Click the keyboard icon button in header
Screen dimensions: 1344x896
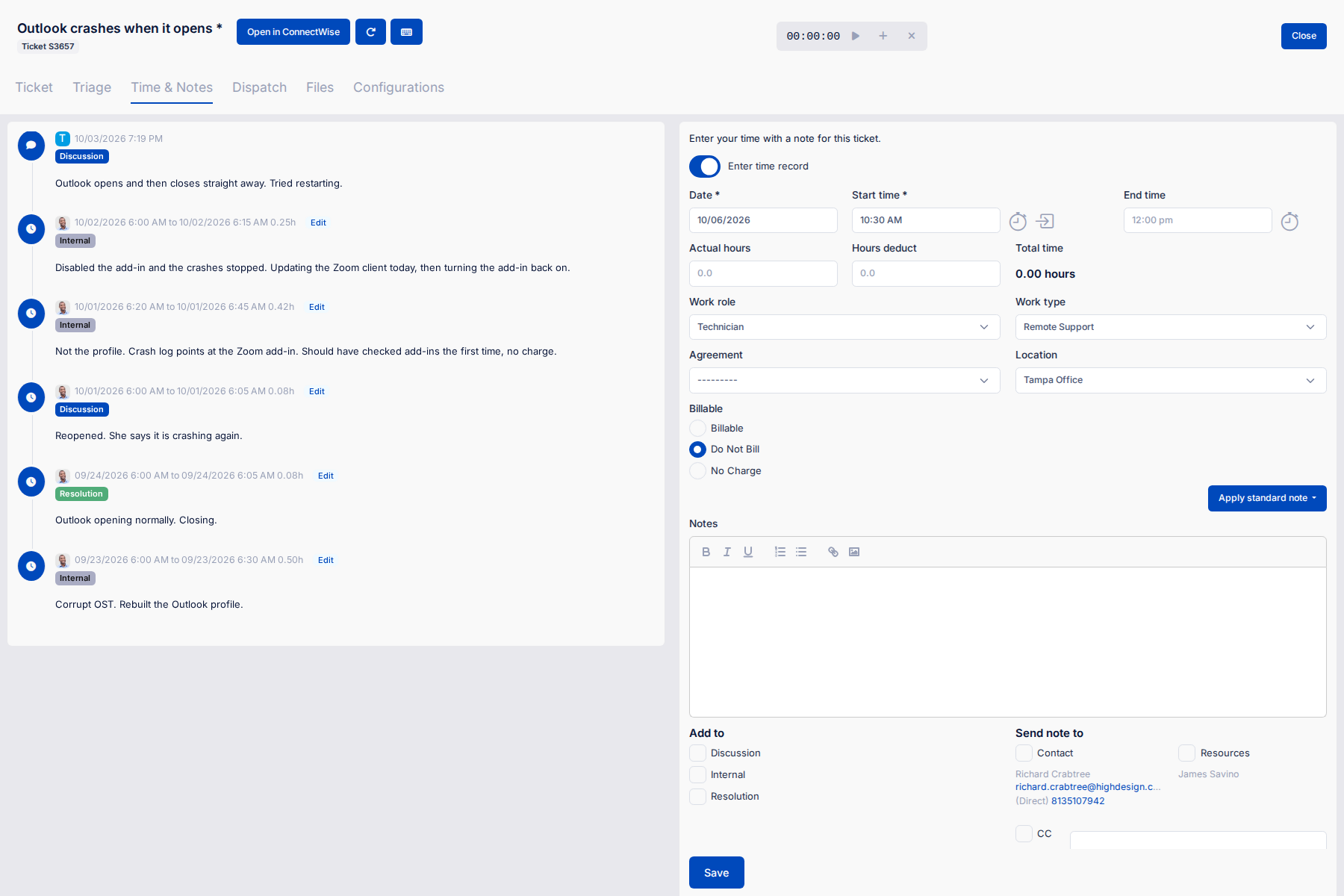[406, 32]
